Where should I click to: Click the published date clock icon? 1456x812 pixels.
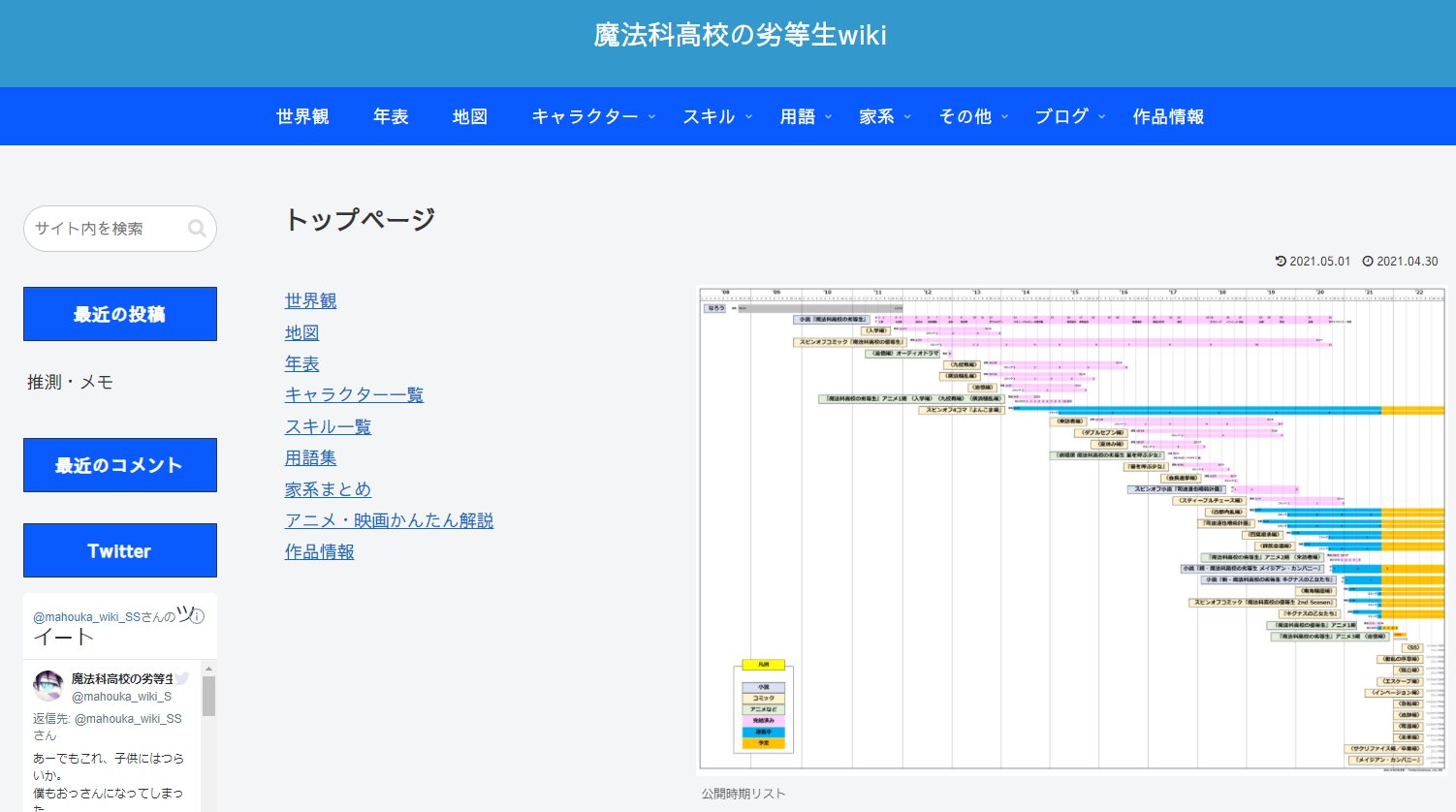pyautogui.click(x=1368, y=262)
